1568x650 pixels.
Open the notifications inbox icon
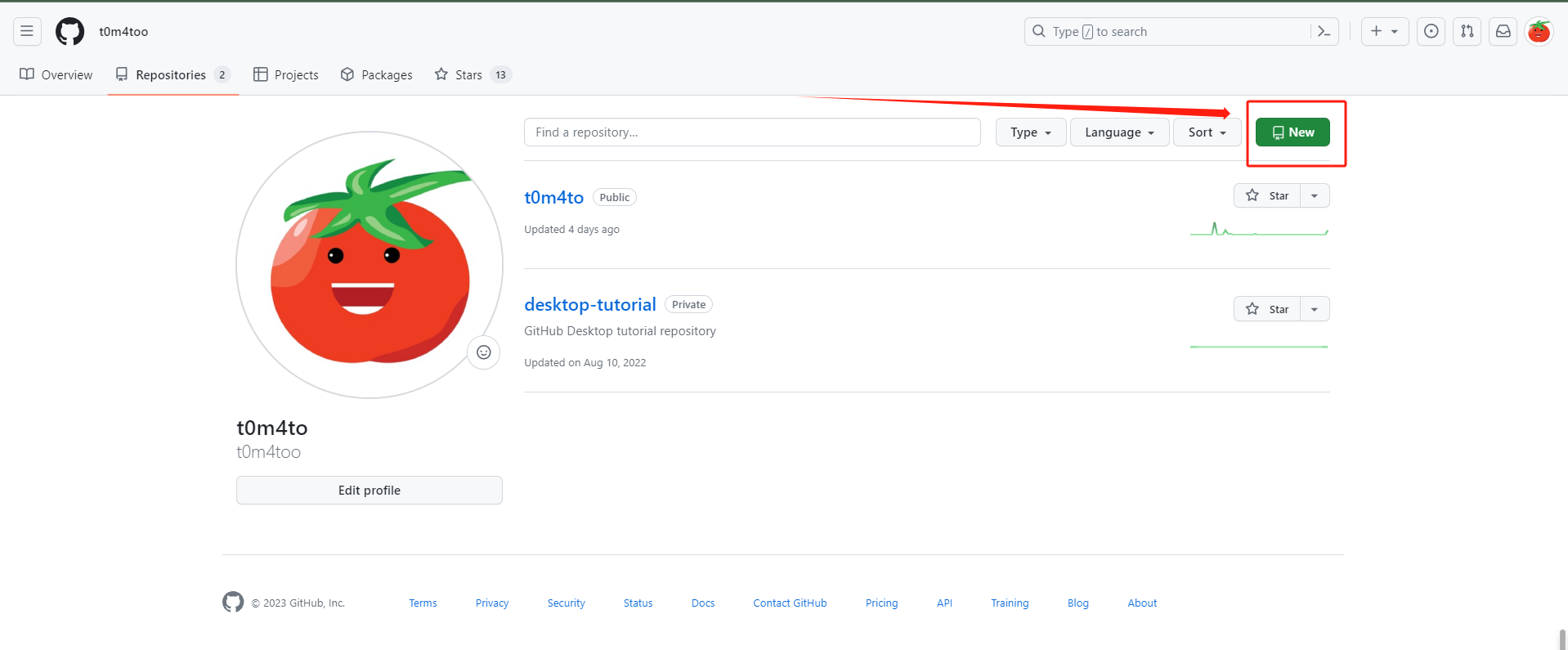coord(1503,31)
